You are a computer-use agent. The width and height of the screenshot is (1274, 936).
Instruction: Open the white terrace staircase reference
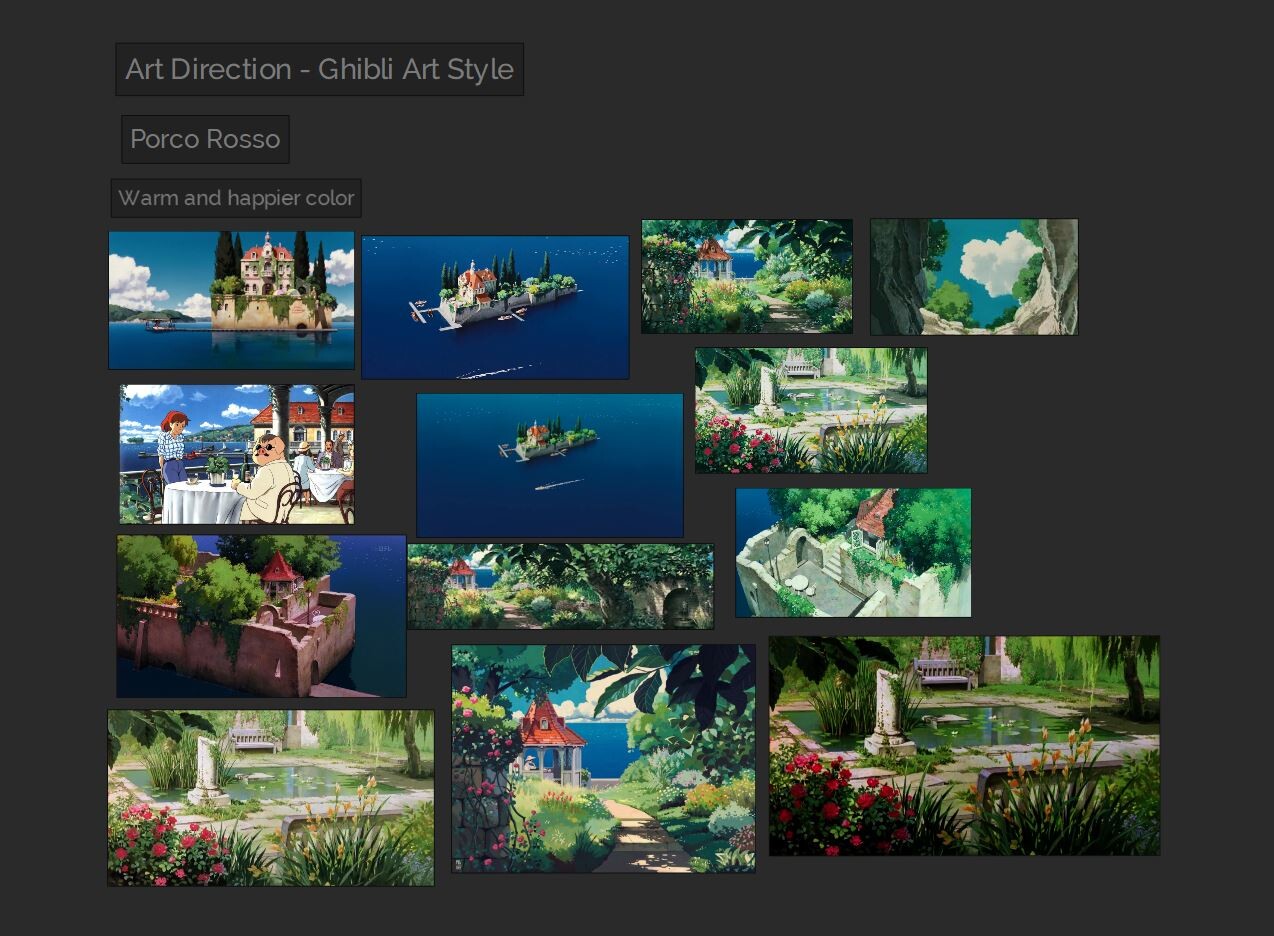853,552
